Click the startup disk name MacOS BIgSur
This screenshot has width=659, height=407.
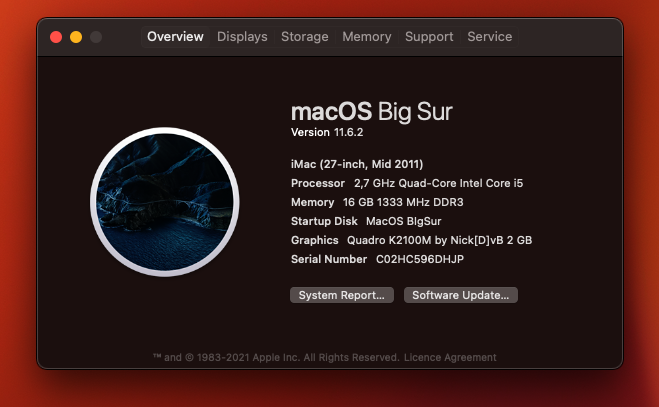(403, 221)
